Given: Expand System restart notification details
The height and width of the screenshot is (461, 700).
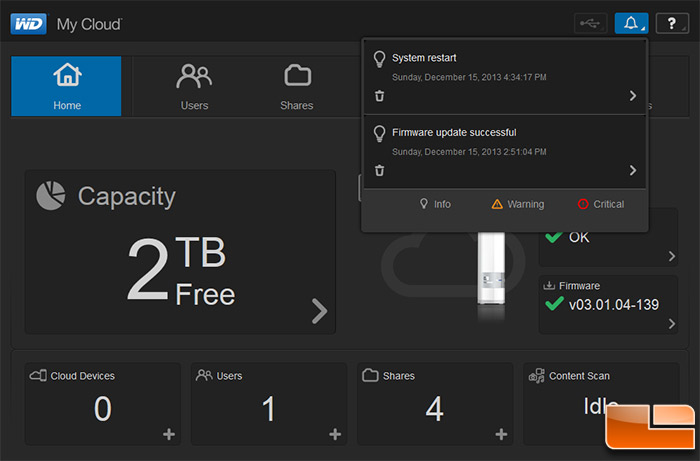Looking at the screenshot, I should (x=633, y=96).
